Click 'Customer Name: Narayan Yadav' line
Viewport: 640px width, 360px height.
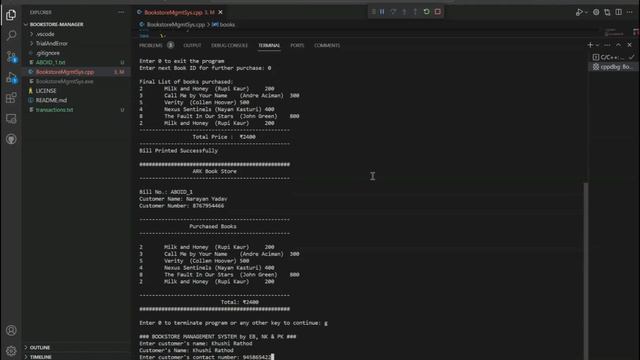(x=183, y=199)
